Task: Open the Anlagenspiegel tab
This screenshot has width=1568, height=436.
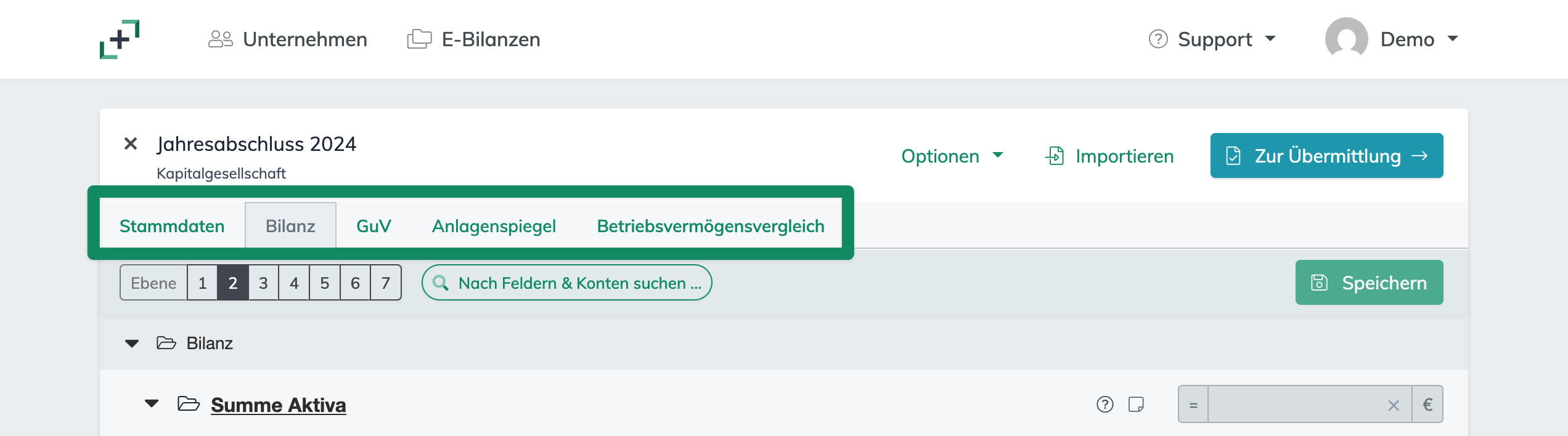Action: click(494, 225)
